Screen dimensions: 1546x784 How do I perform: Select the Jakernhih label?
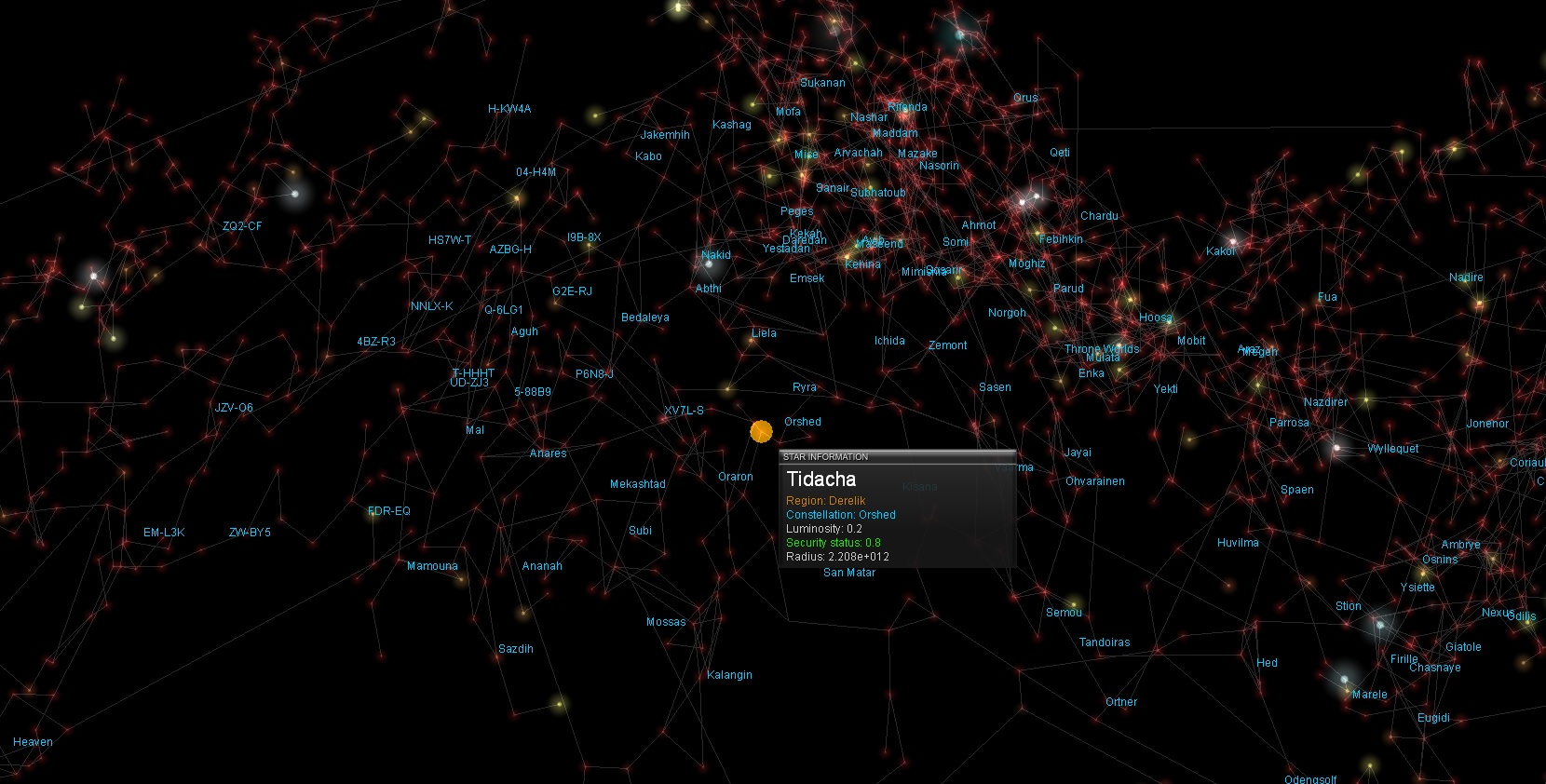[x=665, y=135]
